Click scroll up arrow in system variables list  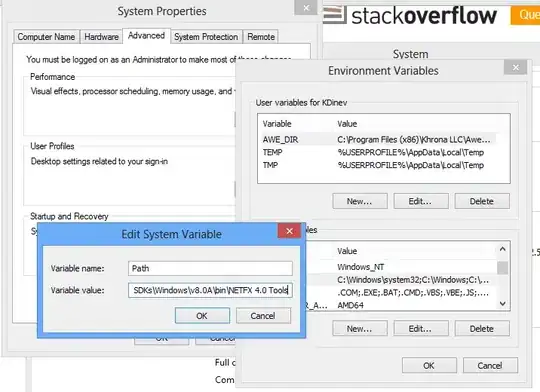click(503, 249)
